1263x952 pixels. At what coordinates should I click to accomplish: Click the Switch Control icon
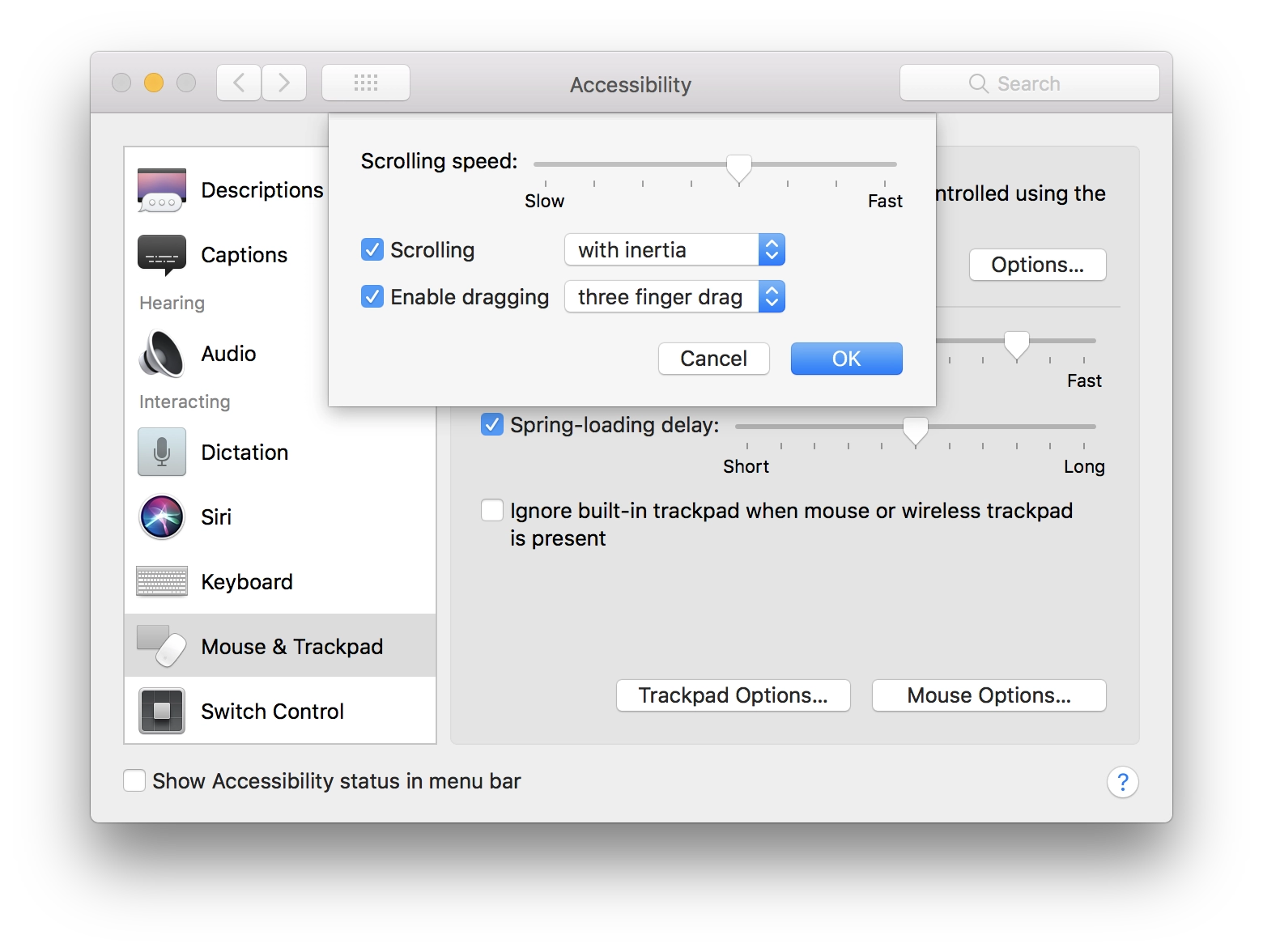(x=162, y=711)
